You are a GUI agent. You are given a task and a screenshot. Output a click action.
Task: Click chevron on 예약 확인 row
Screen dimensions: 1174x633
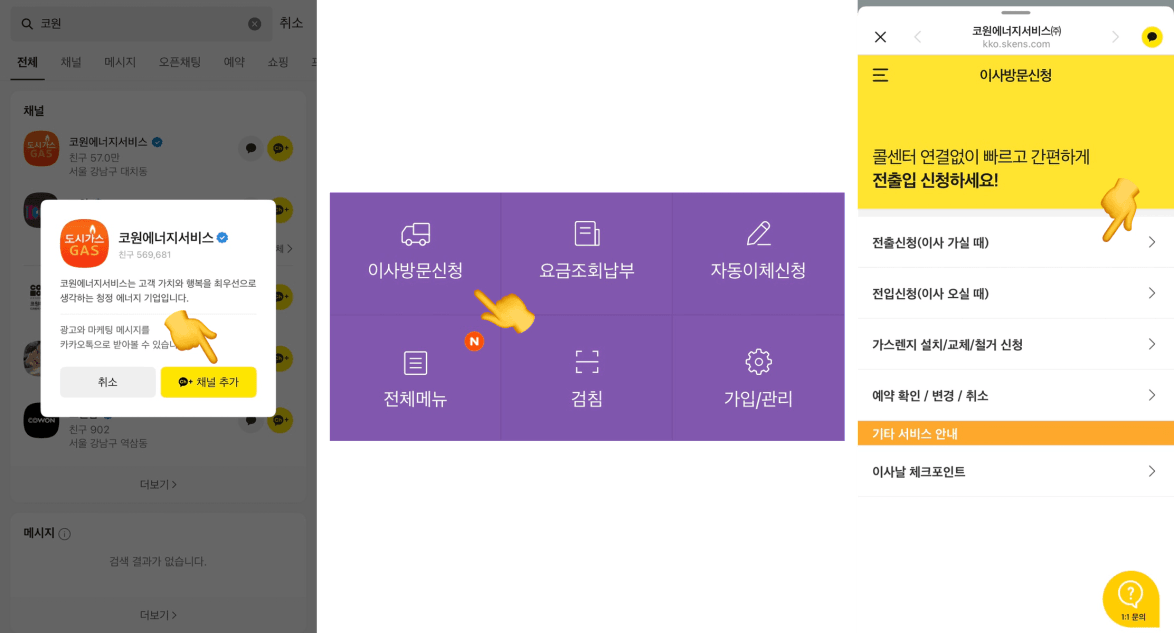(1152, 395)
